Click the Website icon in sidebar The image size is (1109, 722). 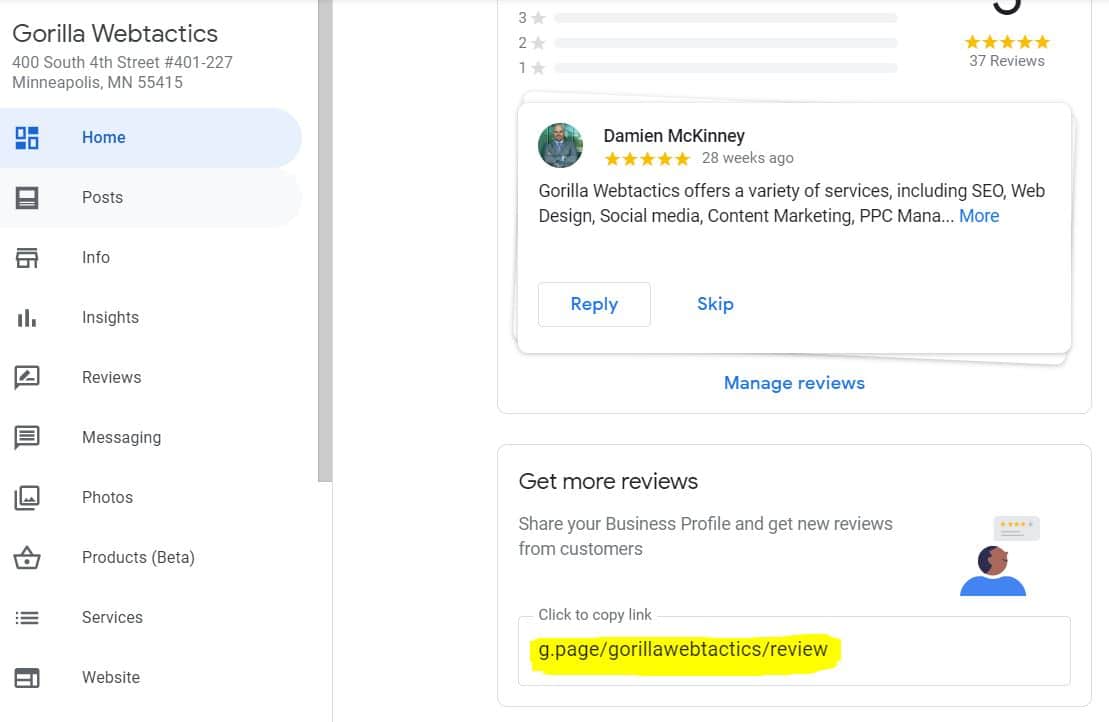(27, 678)
